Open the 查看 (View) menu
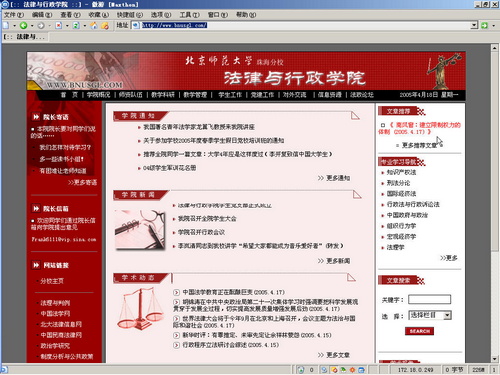The height and width of the screenshot is (375, 500). [70, 15]
